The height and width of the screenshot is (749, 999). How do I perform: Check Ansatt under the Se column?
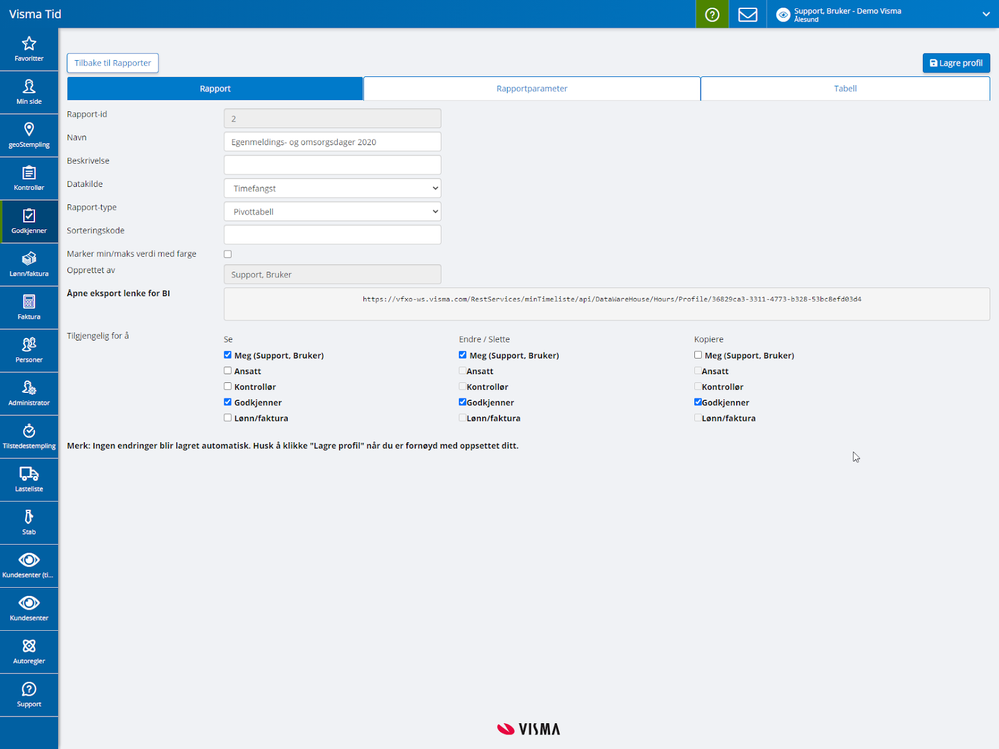click(227, 371)
